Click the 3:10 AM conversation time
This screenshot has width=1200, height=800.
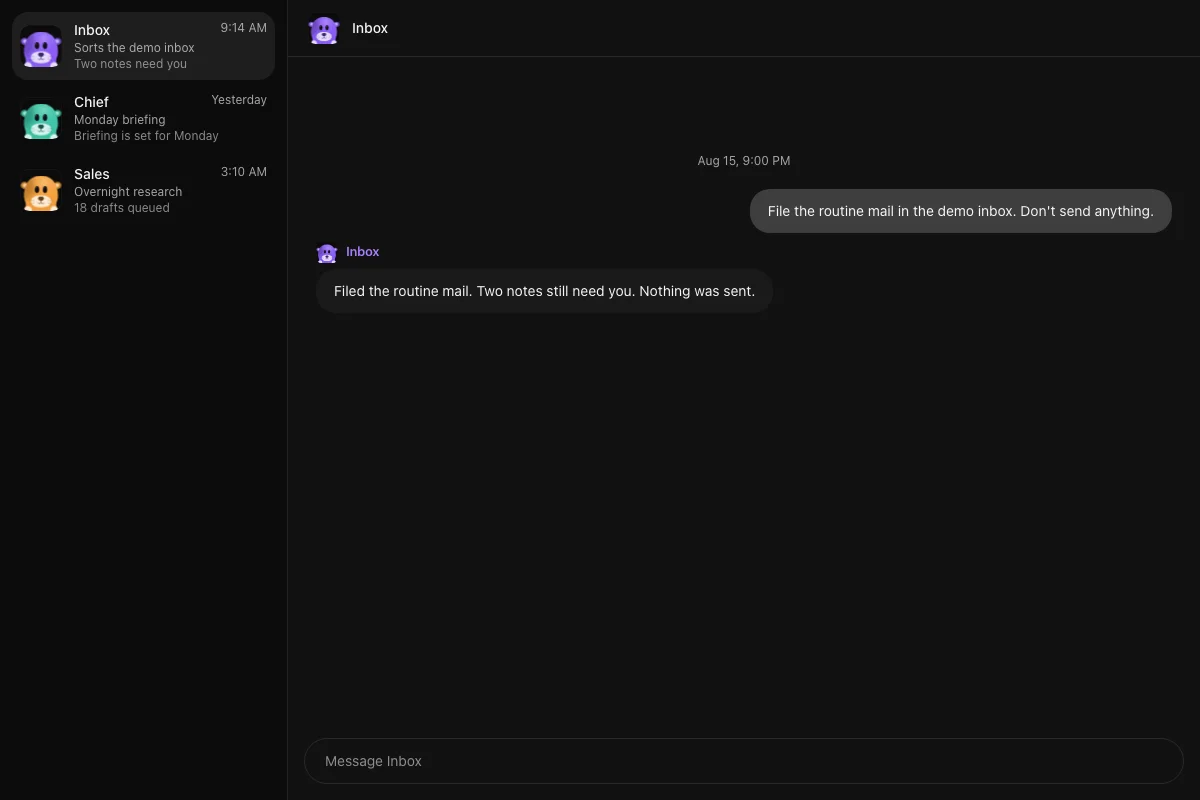point(244,172)
